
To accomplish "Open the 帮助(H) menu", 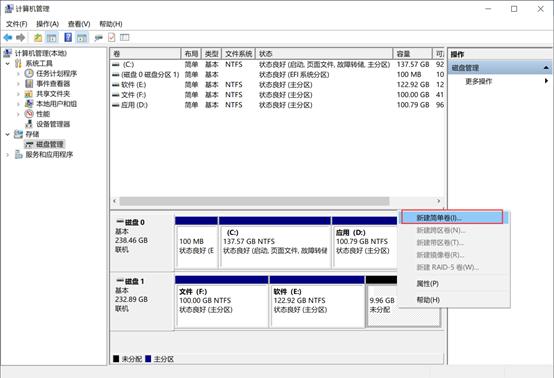I will click(111, 24).
